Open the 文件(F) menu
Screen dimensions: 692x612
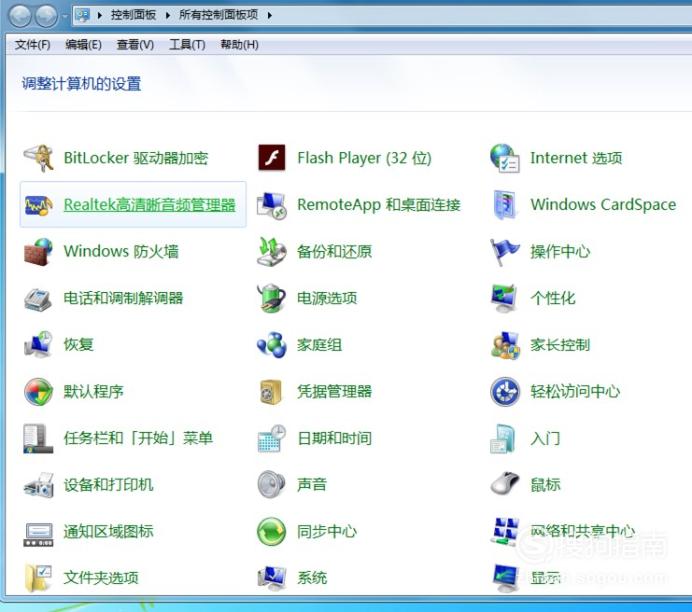[32, 45]
